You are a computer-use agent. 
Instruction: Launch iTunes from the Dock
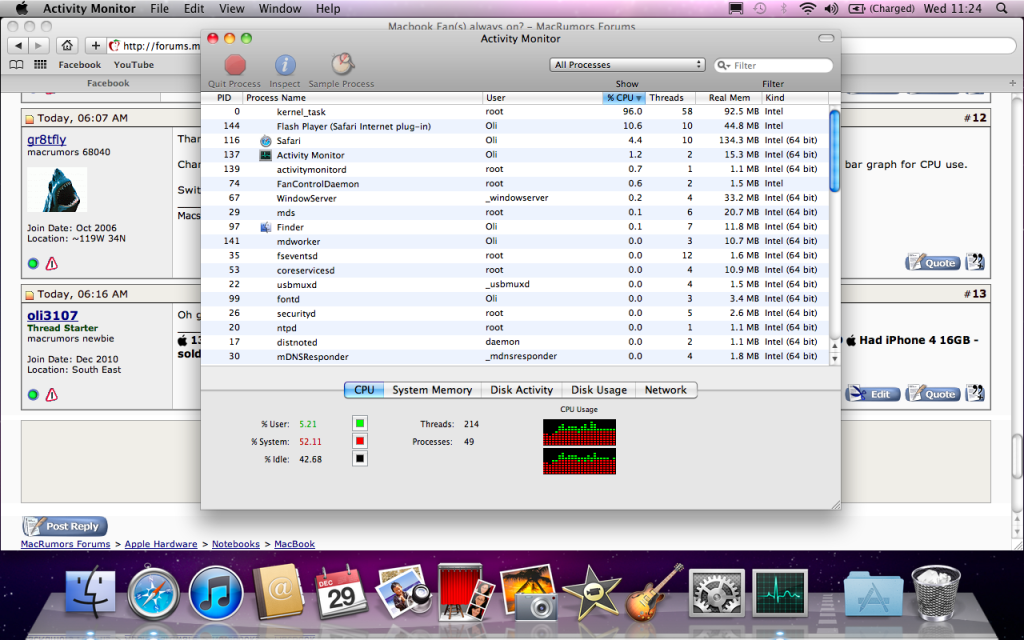coord(216,593)
